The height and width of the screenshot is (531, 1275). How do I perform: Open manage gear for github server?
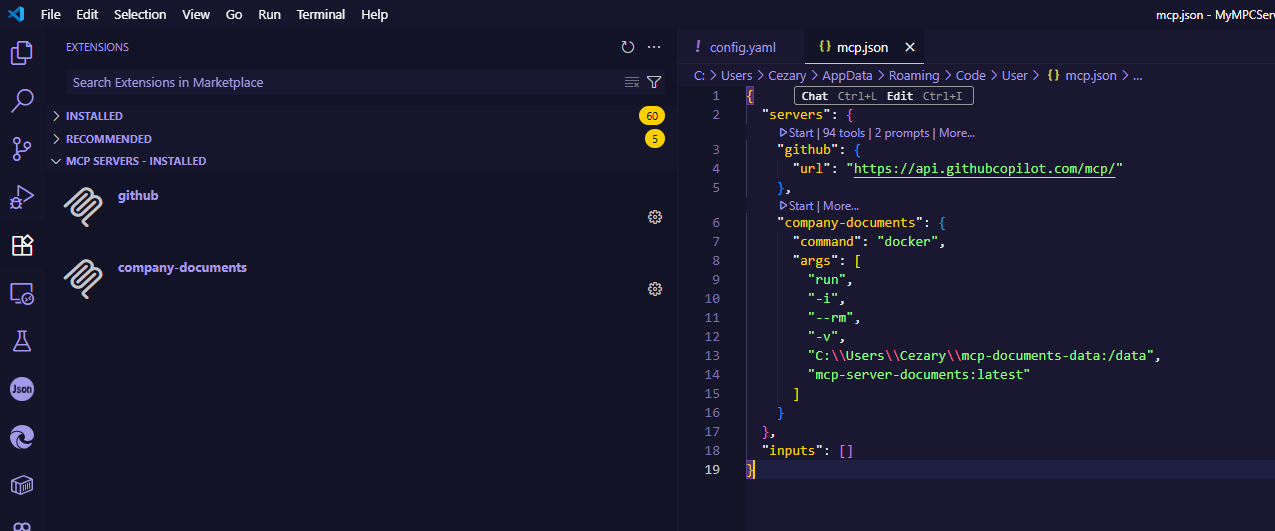(655, 217)
